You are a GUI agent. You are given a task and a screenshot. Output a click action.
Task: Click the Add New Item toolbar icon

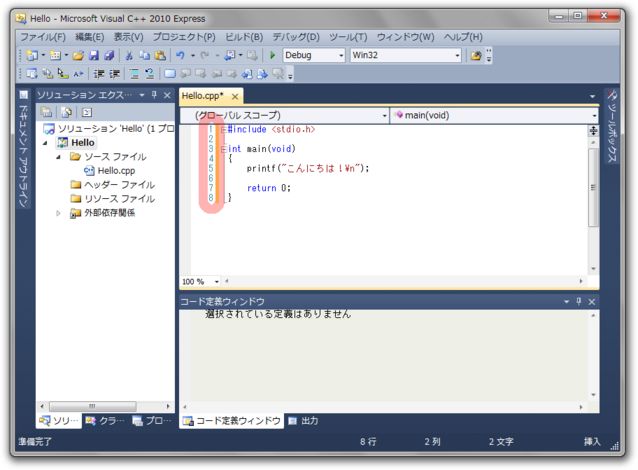55,55
